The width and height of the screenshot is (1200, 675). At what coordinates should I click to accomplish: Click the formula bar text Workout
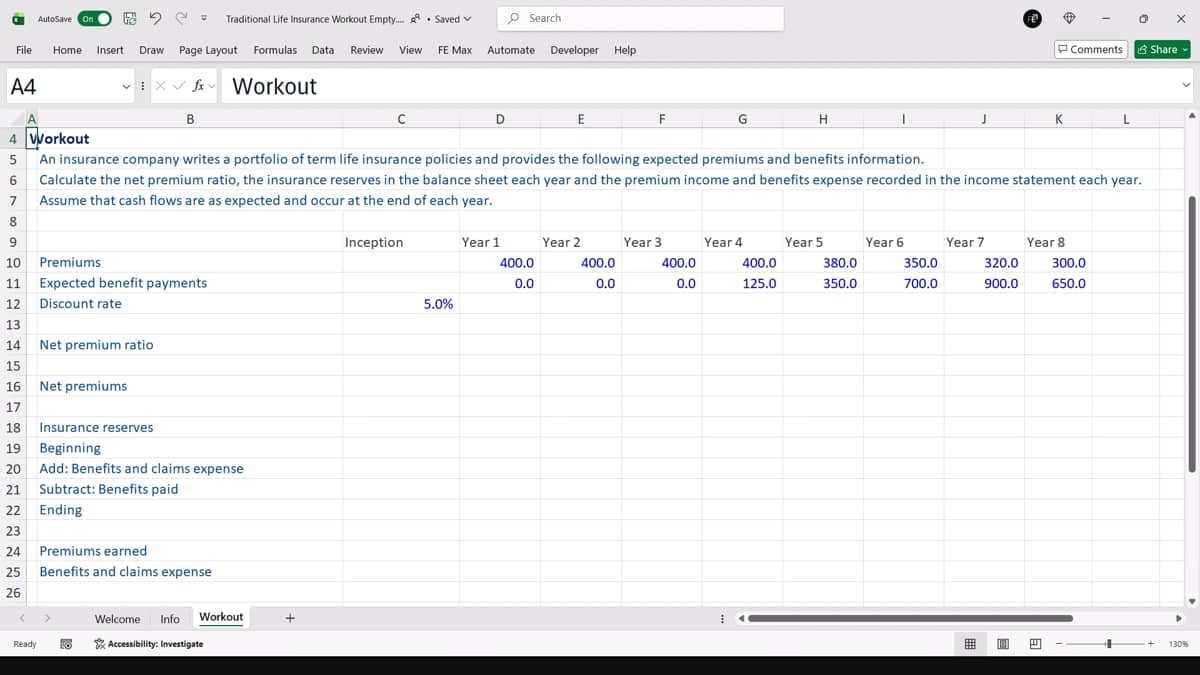tap(274, 87)
